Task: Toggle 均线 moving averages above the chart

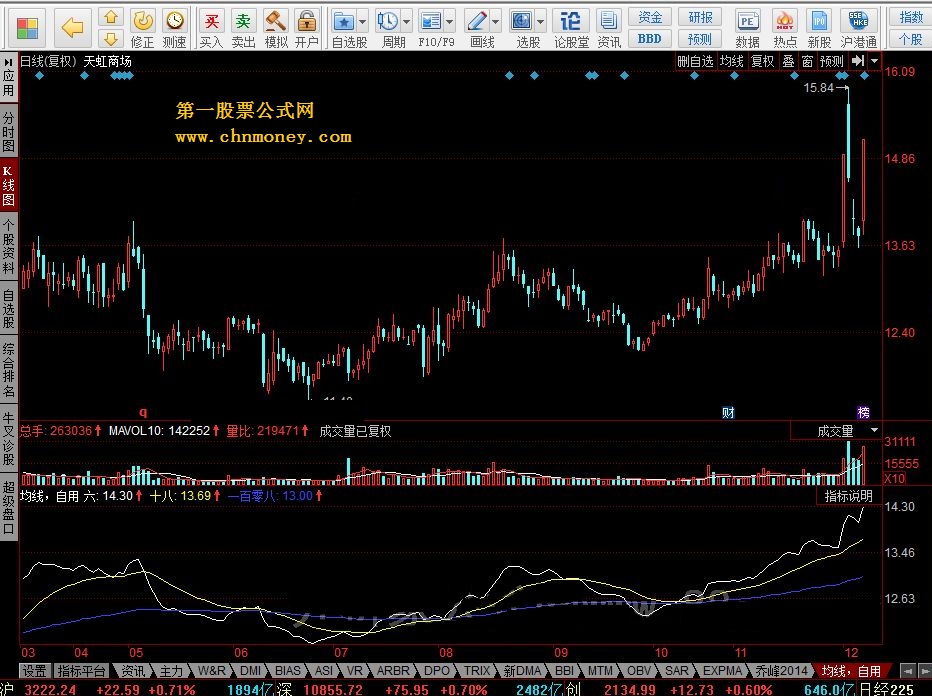Action: click(x=732, y=61)
